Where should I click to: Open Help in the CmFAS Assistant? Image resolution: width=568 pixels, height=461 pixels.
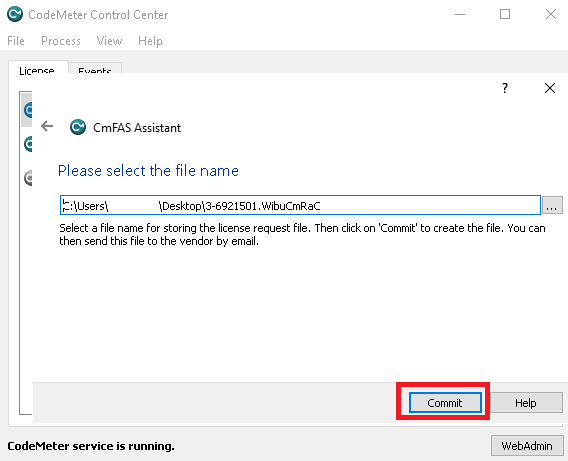(x=526, y=402)
